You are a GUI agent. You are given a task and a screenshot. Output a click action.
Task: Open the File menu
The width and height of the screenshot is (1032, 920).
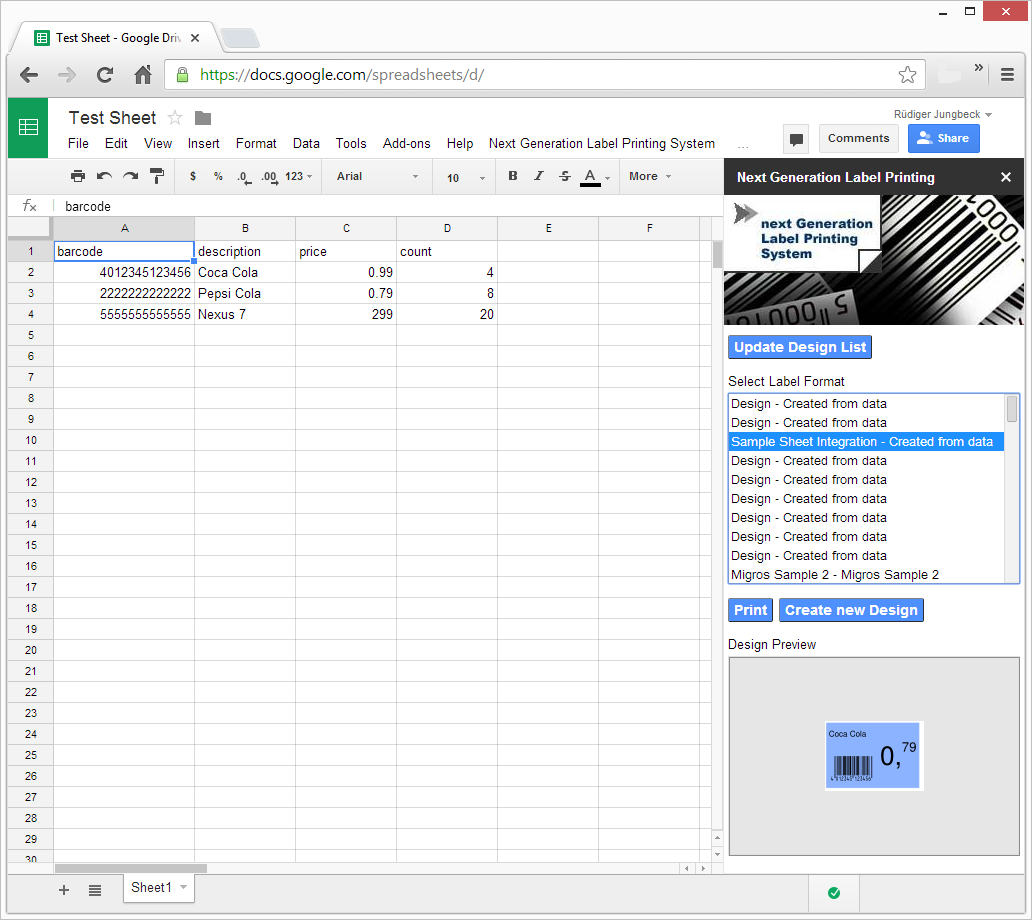tap(78, 143)
